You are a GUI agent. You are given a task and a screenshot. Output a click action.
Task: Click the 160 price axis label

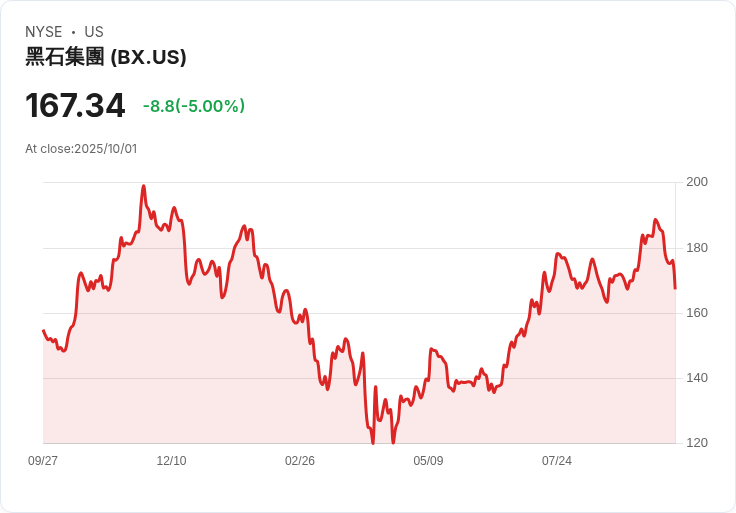(x=697, y=313)
